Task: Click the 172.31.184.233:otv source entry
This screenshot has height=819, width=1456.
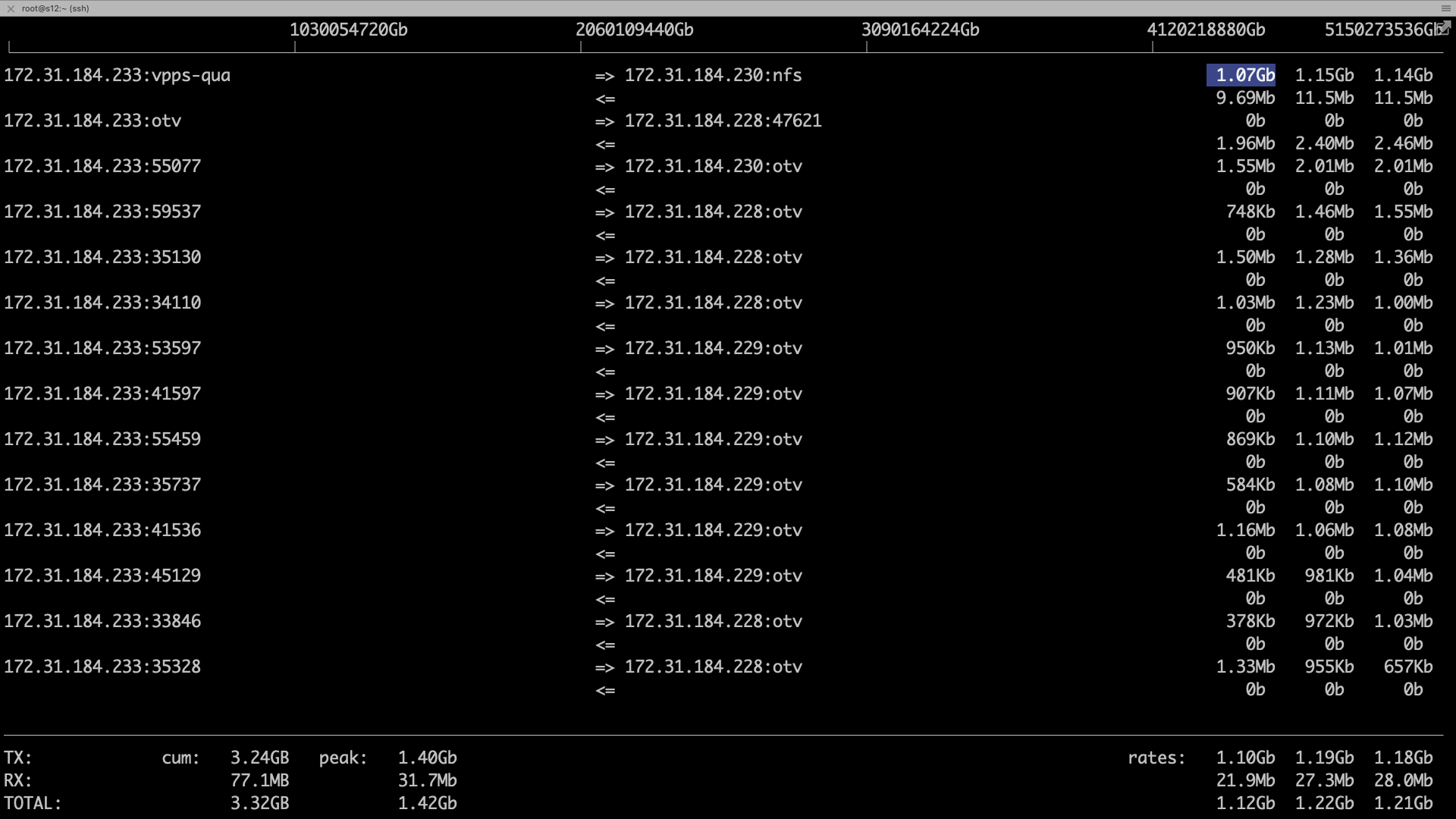Action: 93,121
